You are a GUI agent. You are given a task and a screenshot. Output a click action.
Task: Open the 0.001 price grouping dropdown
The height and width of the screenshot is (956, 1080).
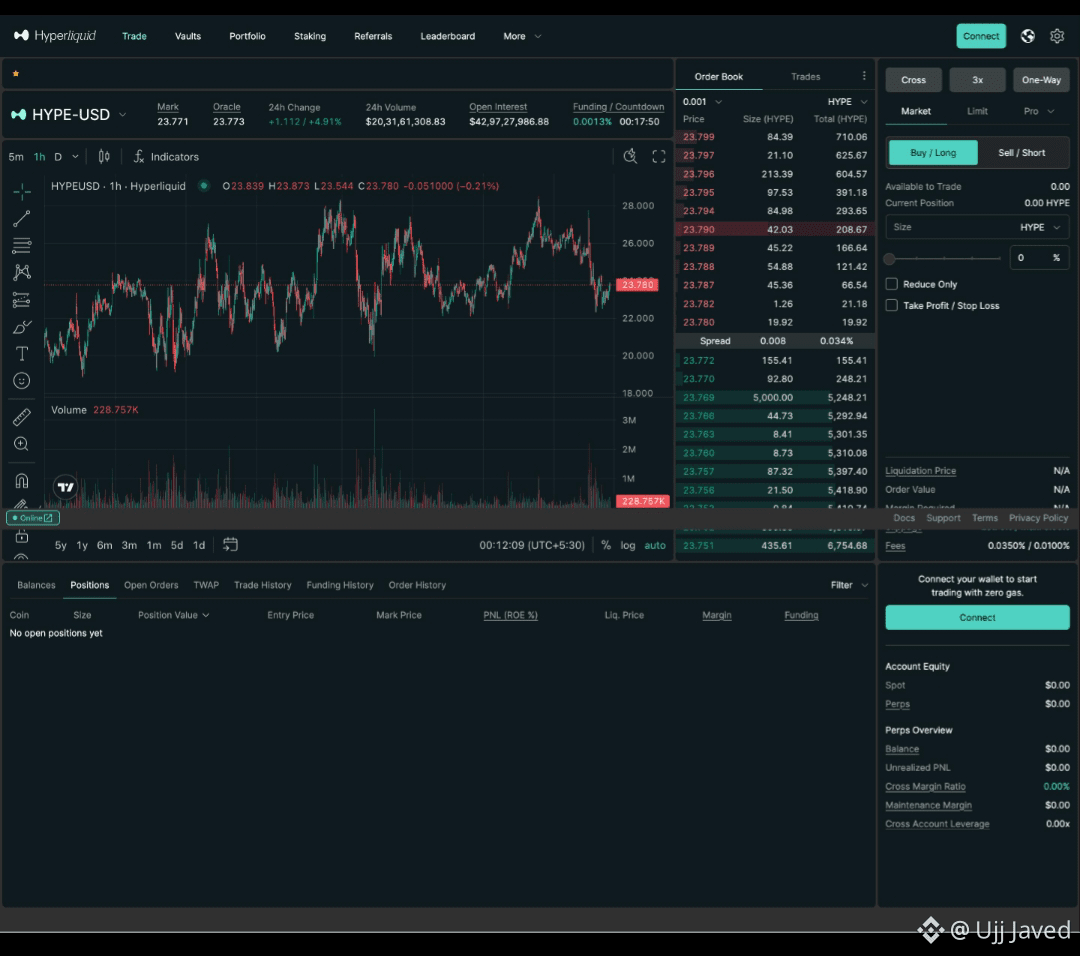pyautogui.click(x=702, y=101)
